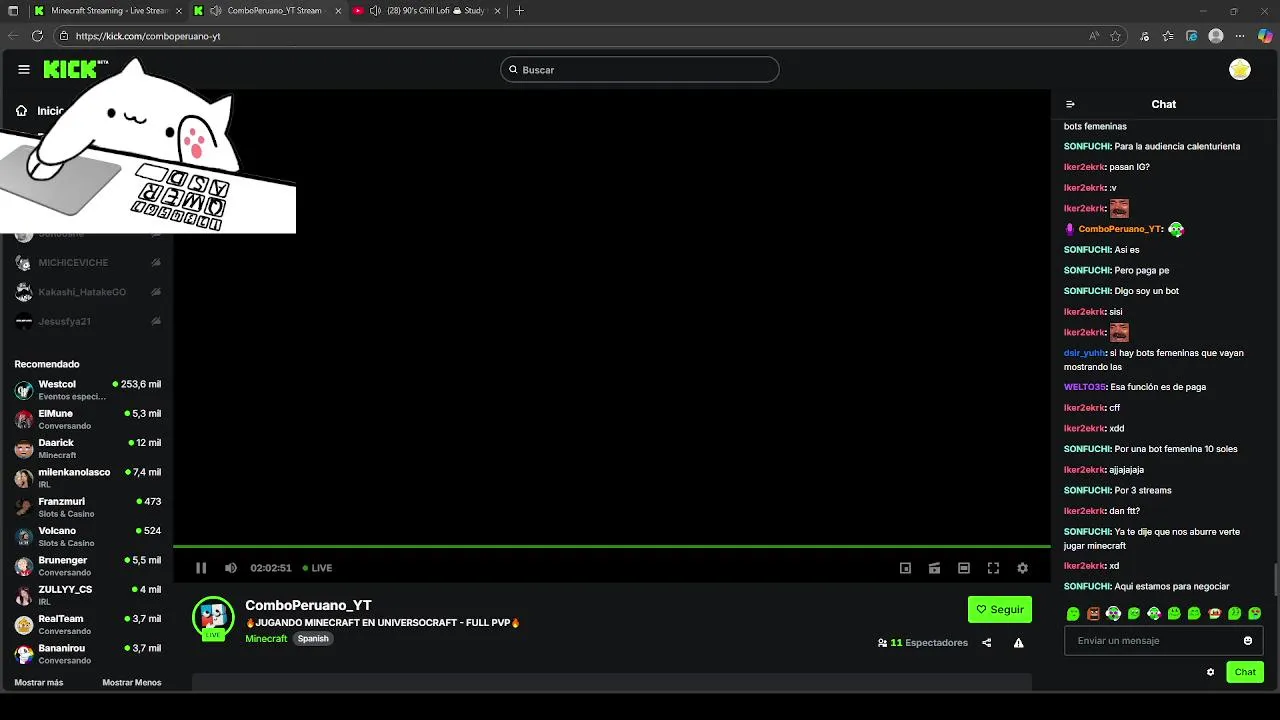This screenshot has height=720, width=1280.
Task: Send message with Chat button
Action: tap(1245, 672)
